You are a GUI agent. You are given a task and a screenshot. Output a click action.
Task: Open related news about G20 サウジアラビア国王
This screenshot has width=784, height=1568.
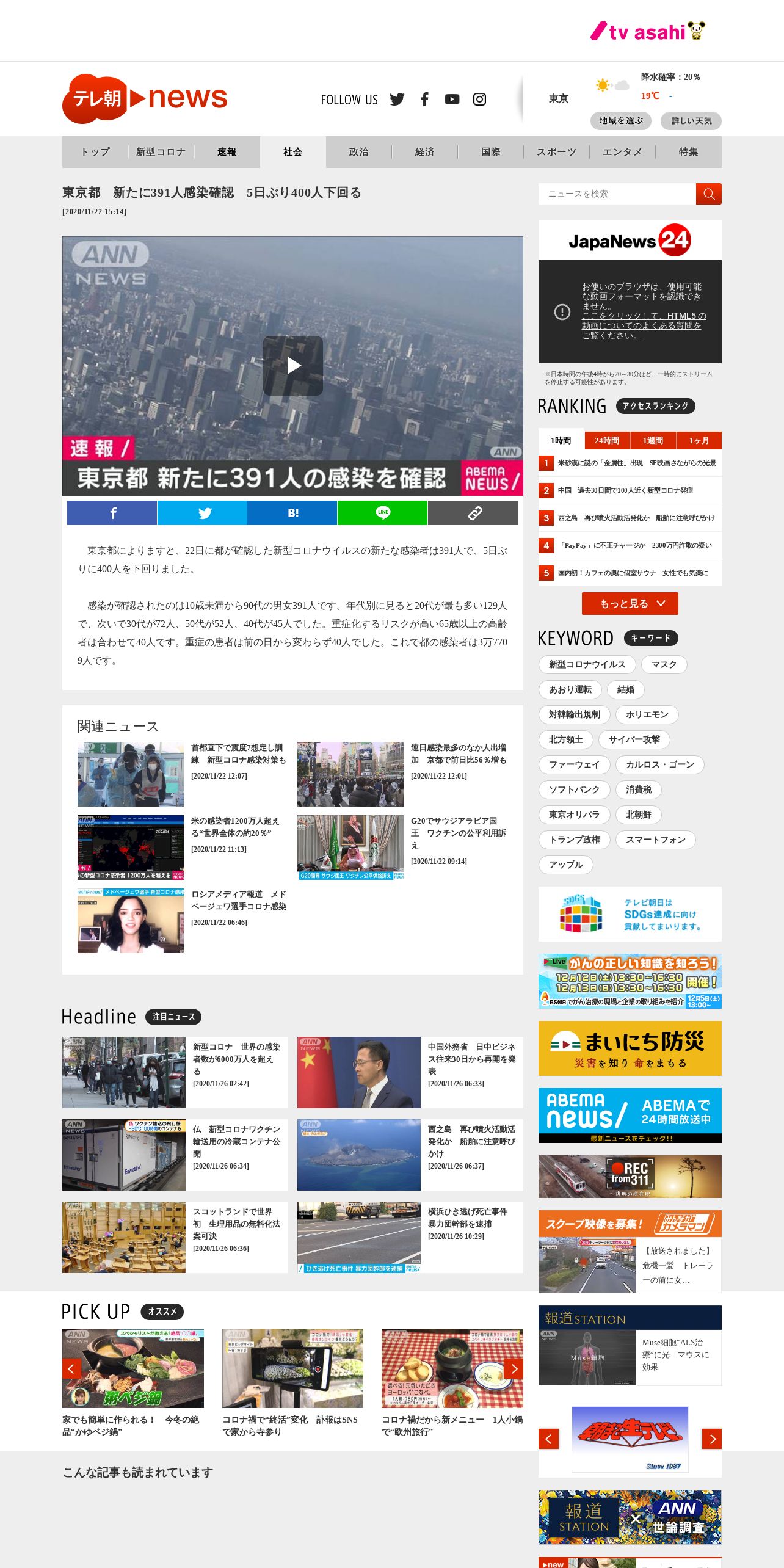click(458, 833)
